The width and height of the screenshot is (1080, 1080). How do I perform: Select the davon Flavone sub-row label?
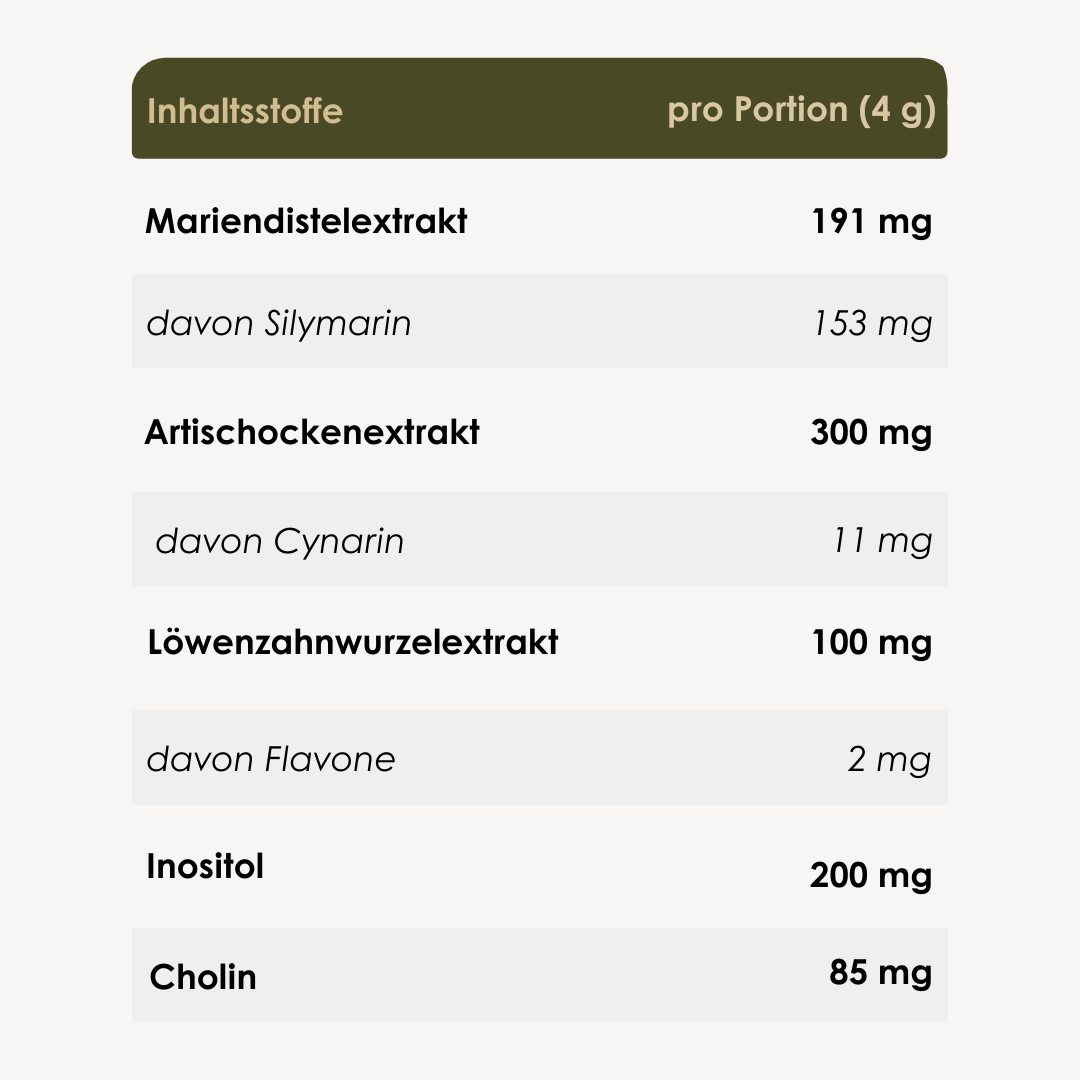[x=271, y=759]
